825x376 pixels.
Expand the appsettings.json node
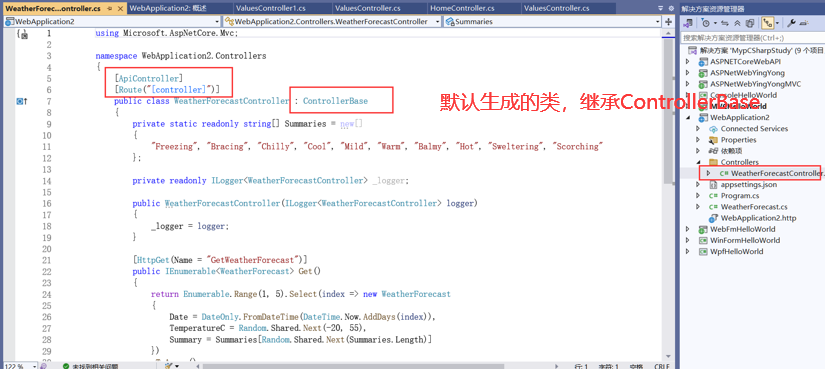pyautogui.click(x=698, y=185)
